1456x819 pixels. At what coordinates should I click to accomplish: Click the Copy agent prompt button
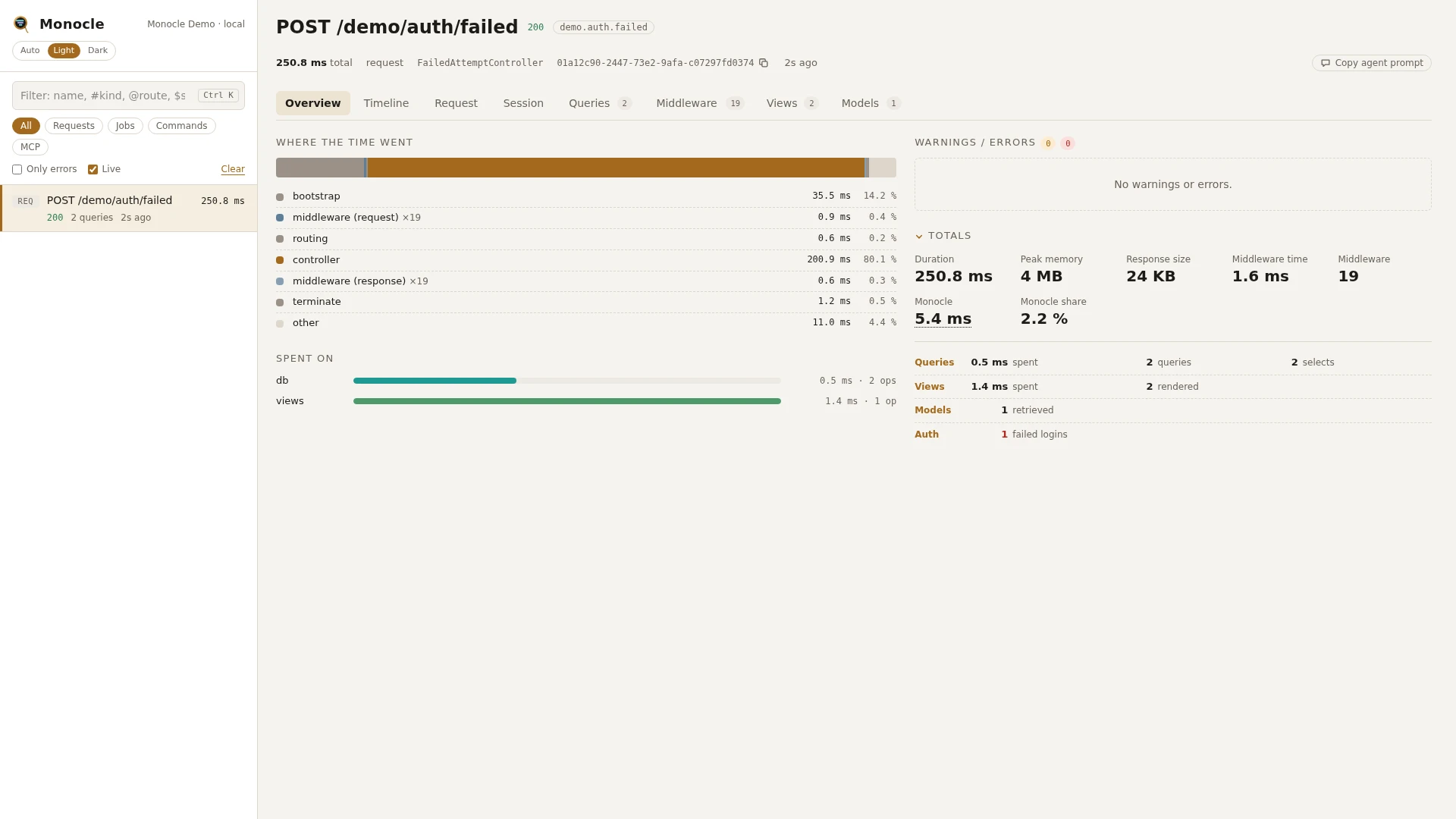1371,63
